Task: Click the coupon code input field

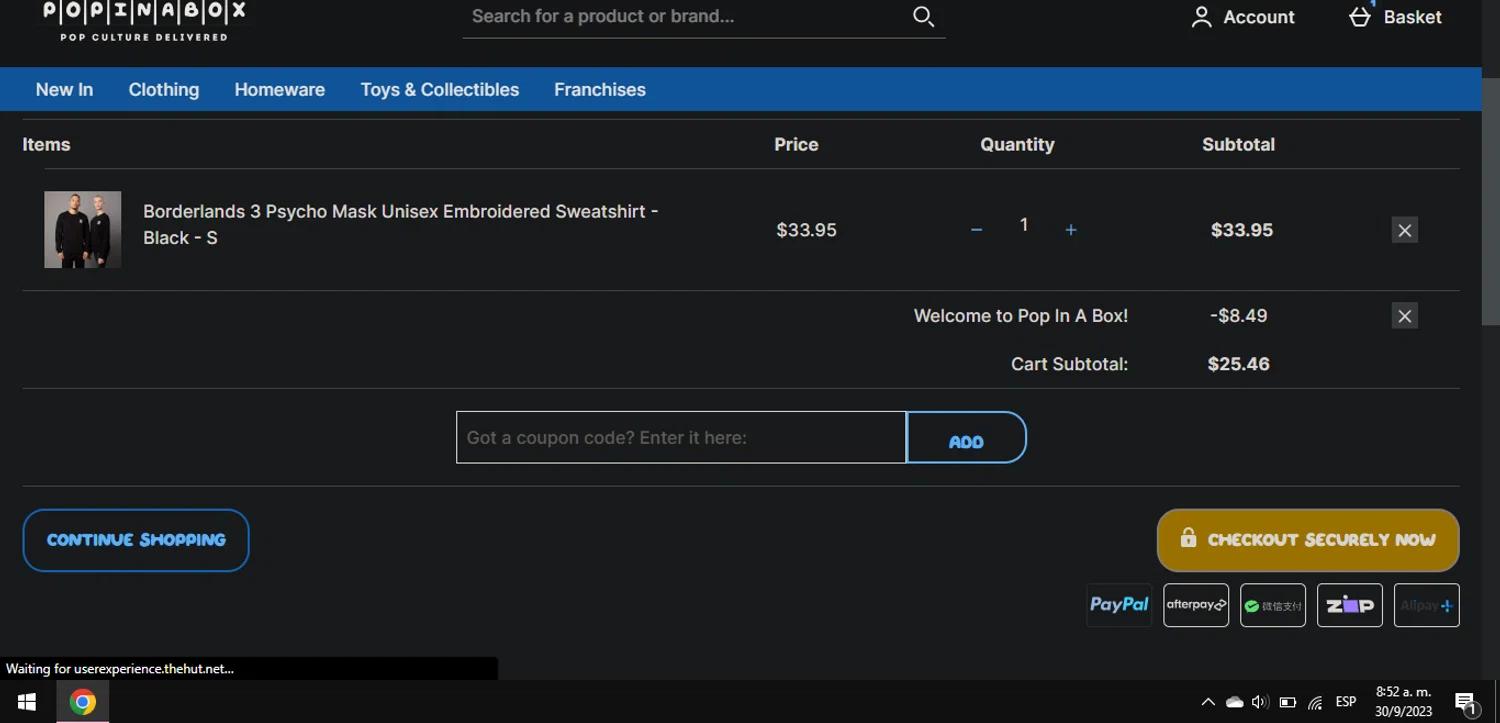Action: point(681,437)
